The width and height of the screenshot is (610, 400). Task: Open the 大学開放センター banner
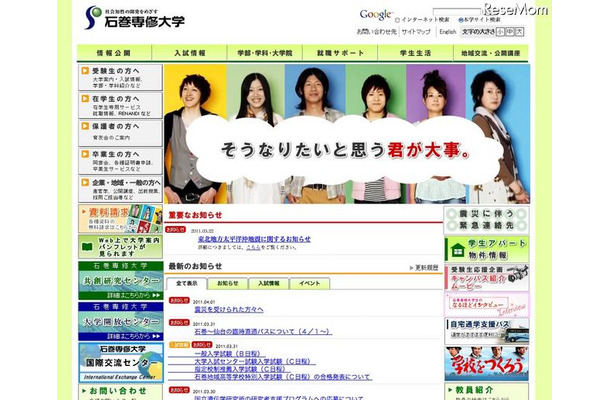pyautogui.click(x=121, y=321)
